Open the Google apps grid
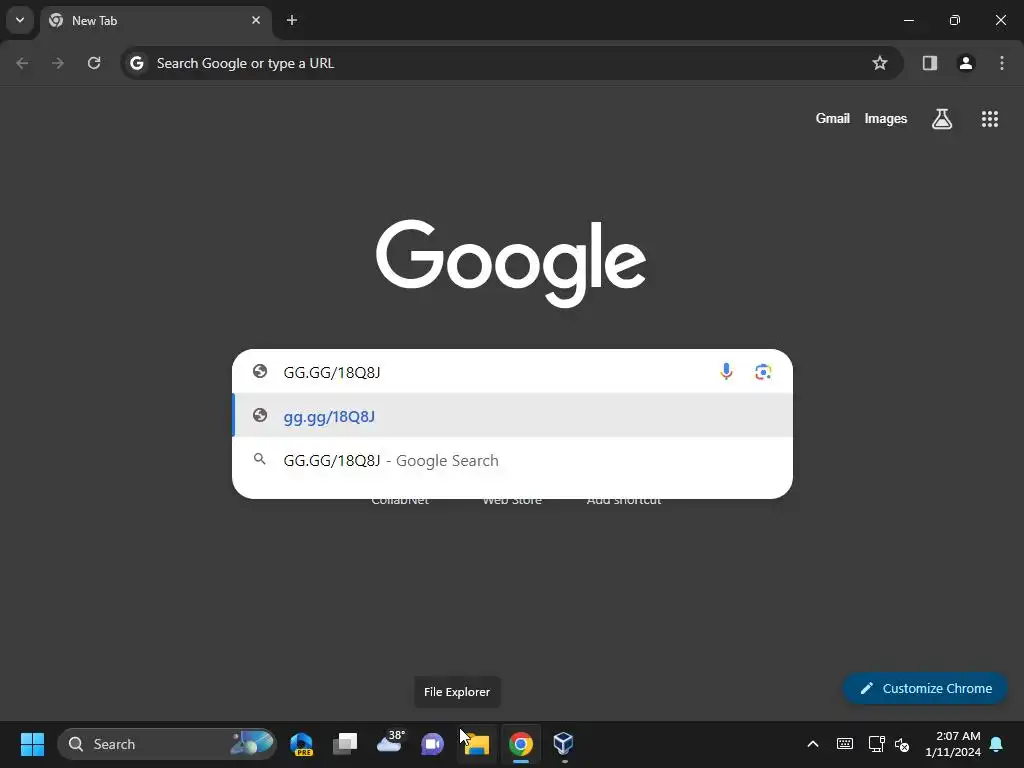This screenshot has height=768, width=1024. (989, 119)
